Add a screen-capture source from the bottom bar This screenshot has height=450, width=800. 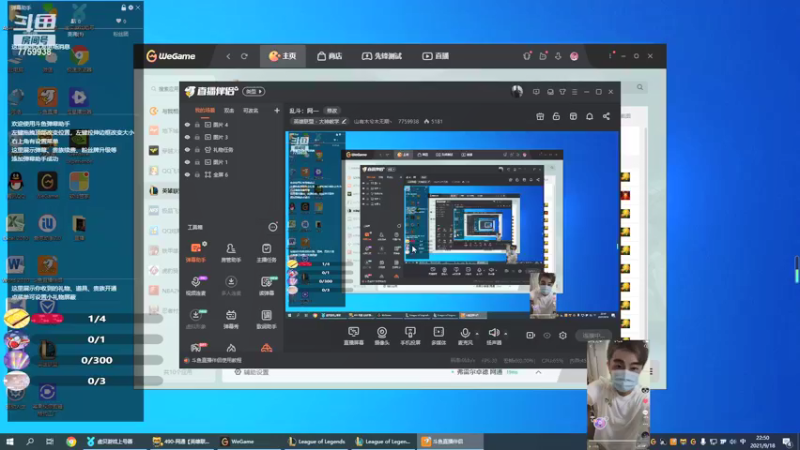tap(354, 336)
